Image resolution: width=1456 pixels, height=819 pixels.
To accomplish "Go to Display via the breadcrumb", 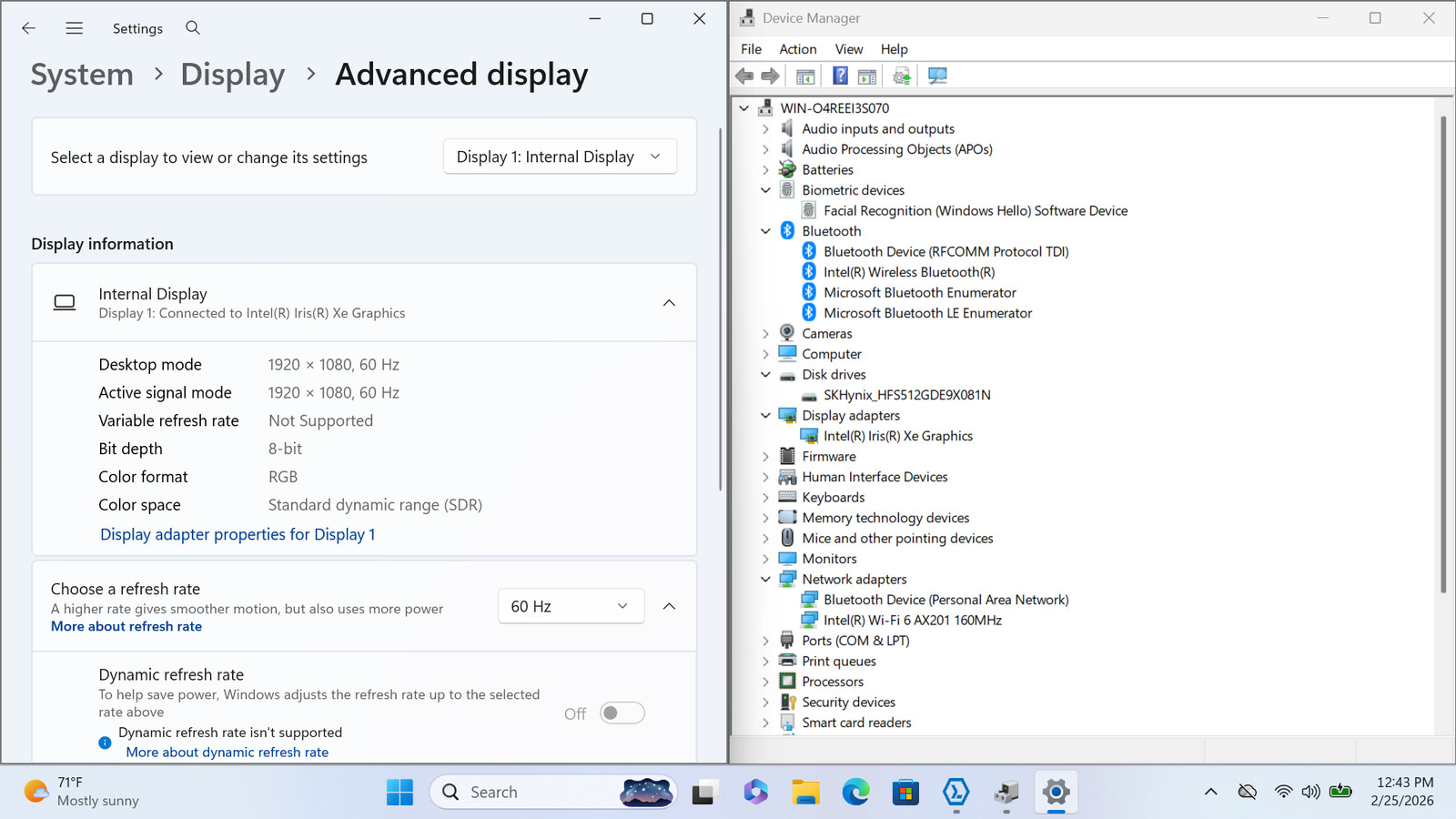I will click(233, 75).
